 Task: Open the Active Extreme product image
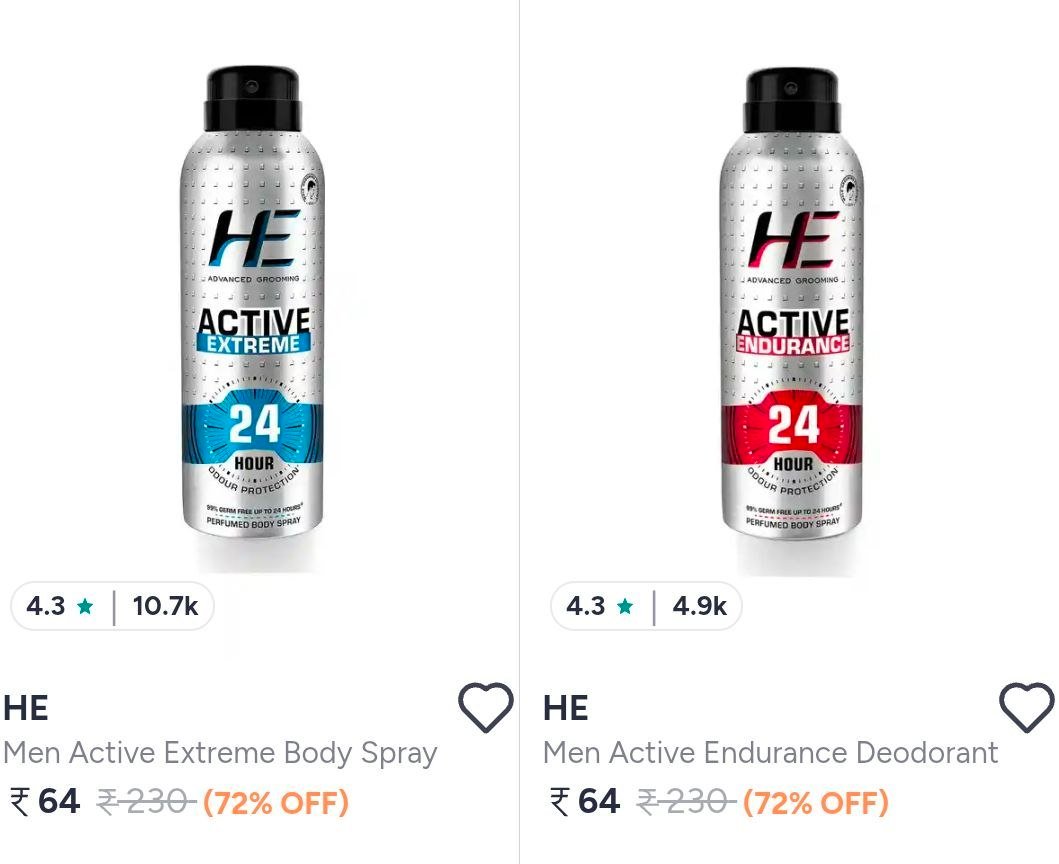(x=253, y=302)
